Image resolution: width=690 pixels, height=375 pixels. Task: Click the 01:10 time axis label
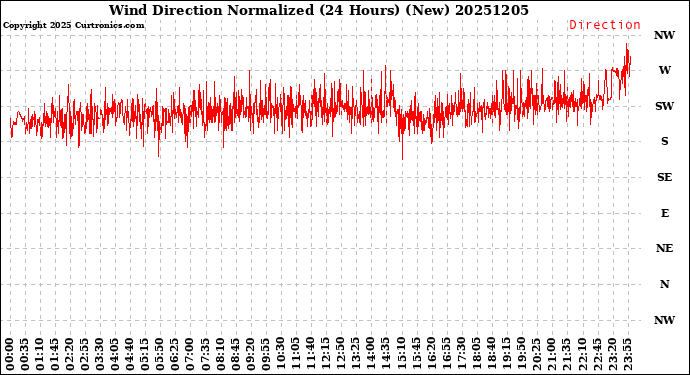coord(40,355)
